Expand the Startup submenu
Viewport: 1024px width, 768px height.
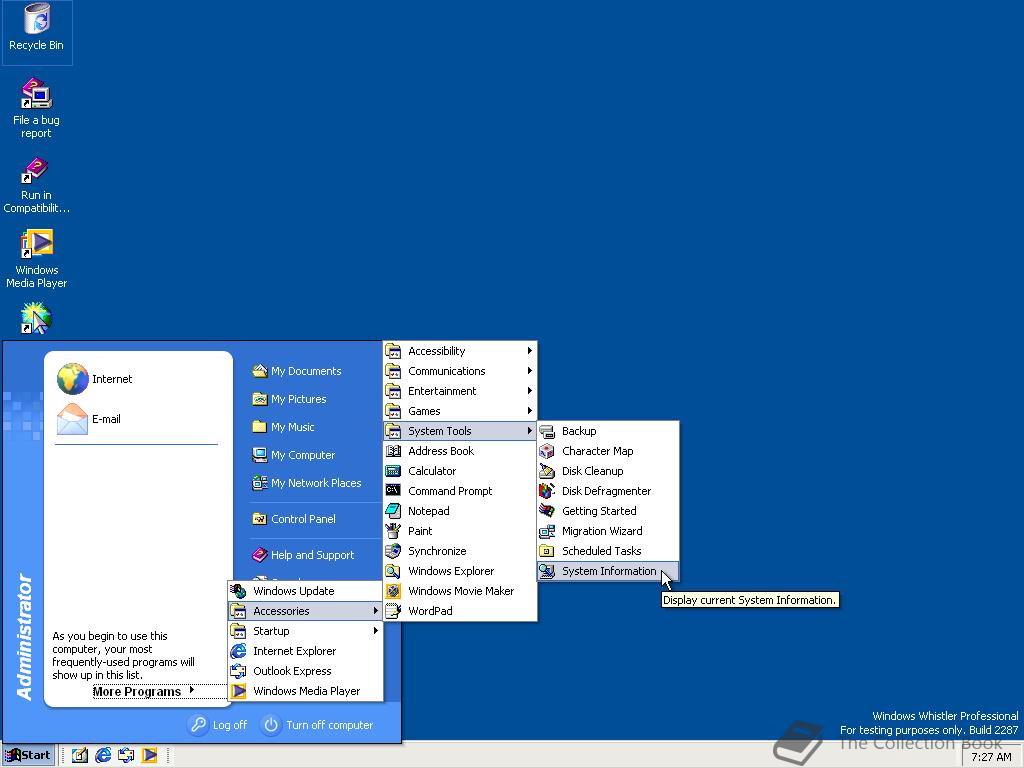(305, 632)
